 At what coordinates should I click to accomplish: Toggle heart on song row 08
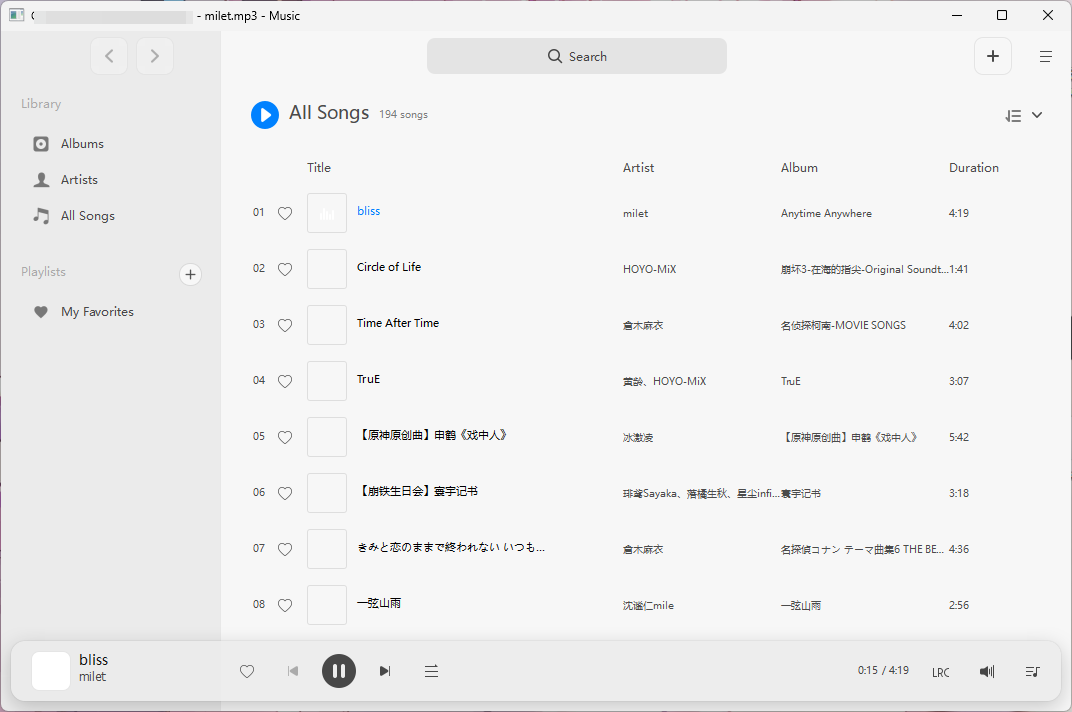[285, 606]
